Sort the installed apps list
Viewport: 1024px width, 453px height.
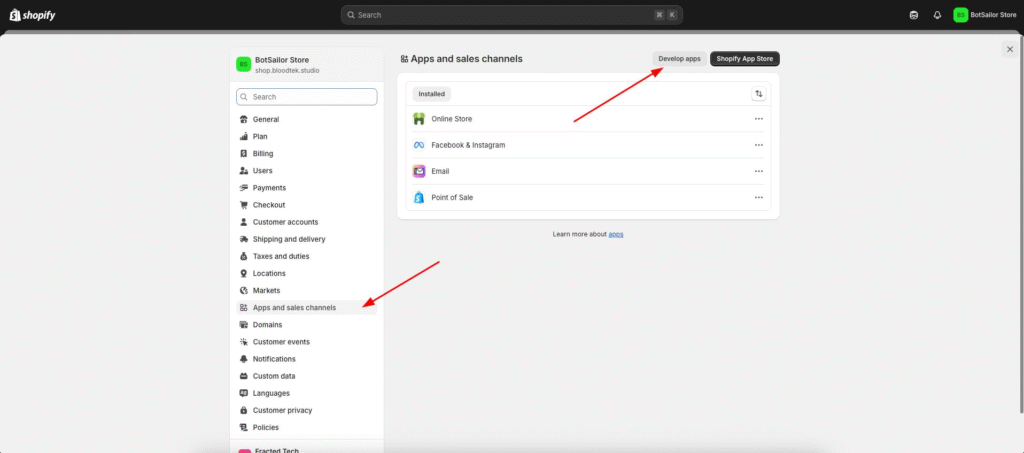pos(758,94)
